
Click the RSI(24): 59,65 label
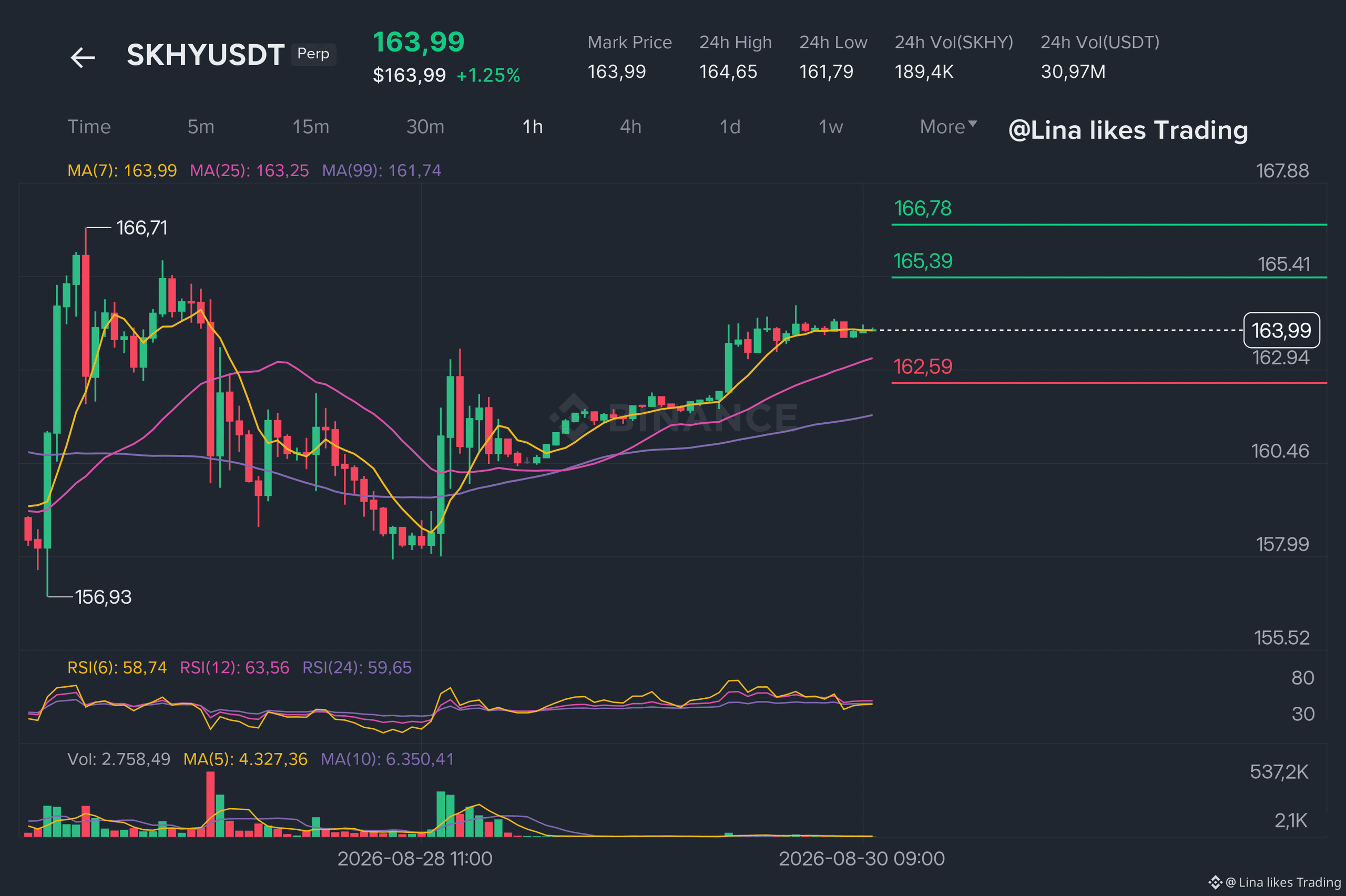(357, 667)
